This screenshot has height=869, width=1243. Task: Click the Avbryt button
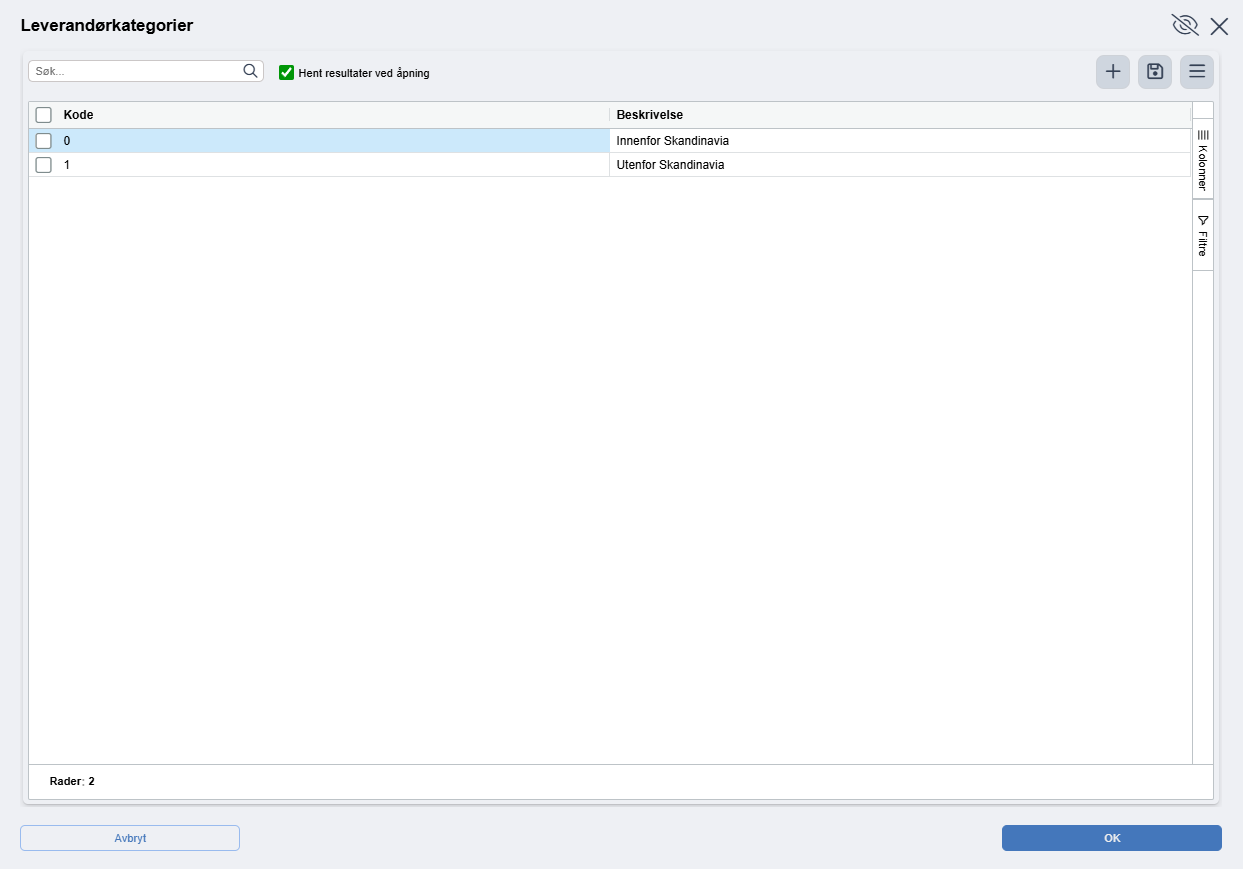(x=130, y=838)
